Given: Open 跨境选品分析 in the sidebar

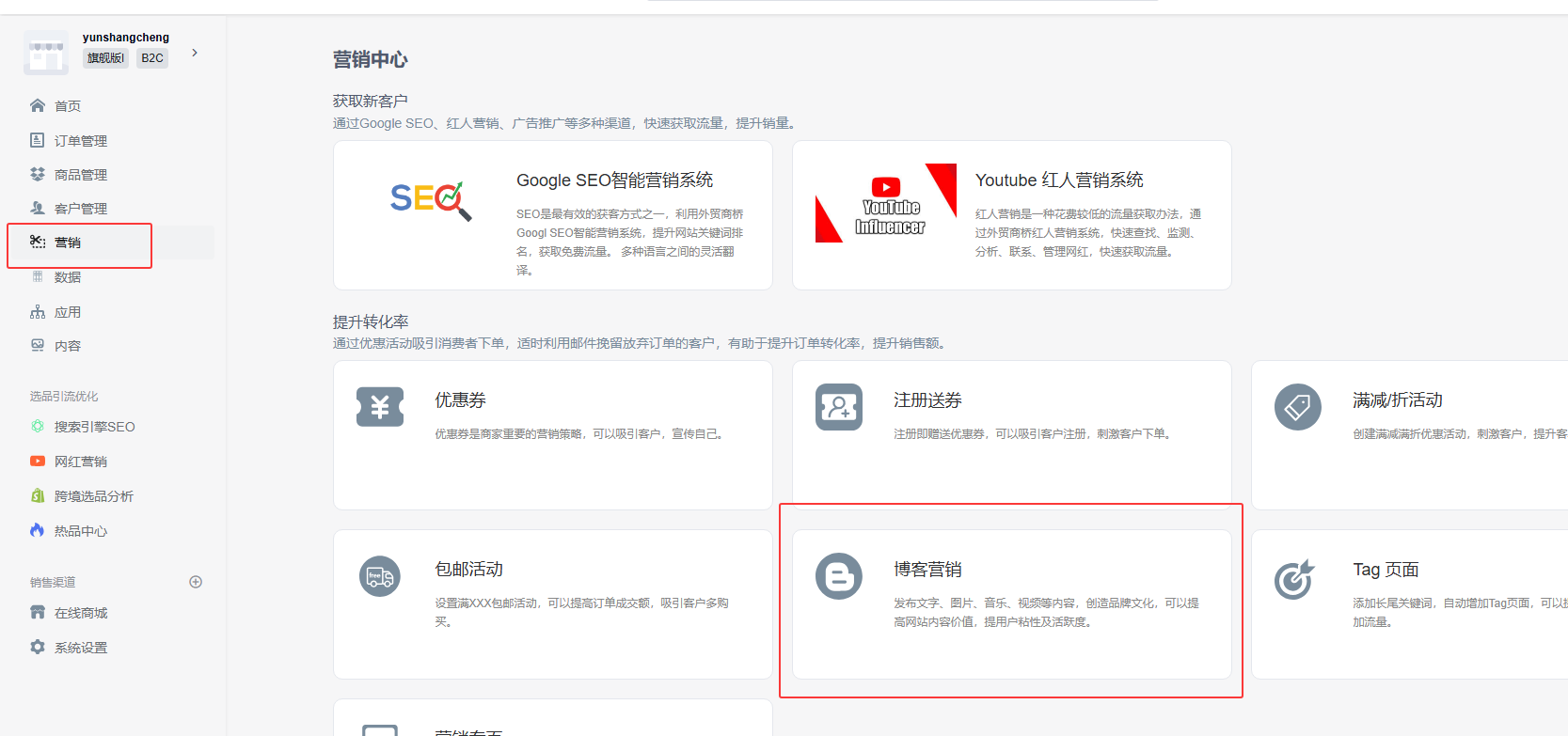Looking at the screenshot, I should click(93, 496).
